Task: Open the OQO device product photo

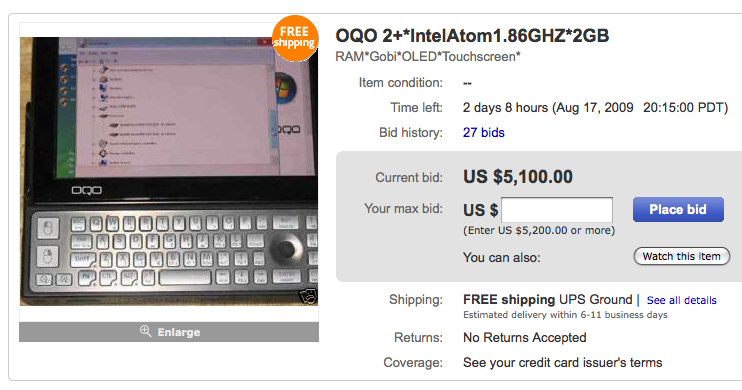Action: click(x=169, y=171)
